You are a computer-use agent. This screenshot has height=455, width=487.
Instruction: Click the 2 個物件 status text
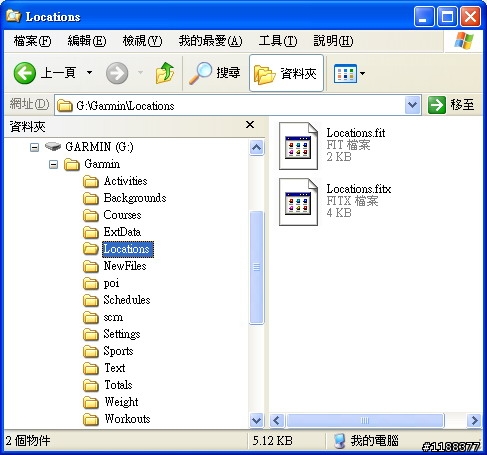(28, 441)
